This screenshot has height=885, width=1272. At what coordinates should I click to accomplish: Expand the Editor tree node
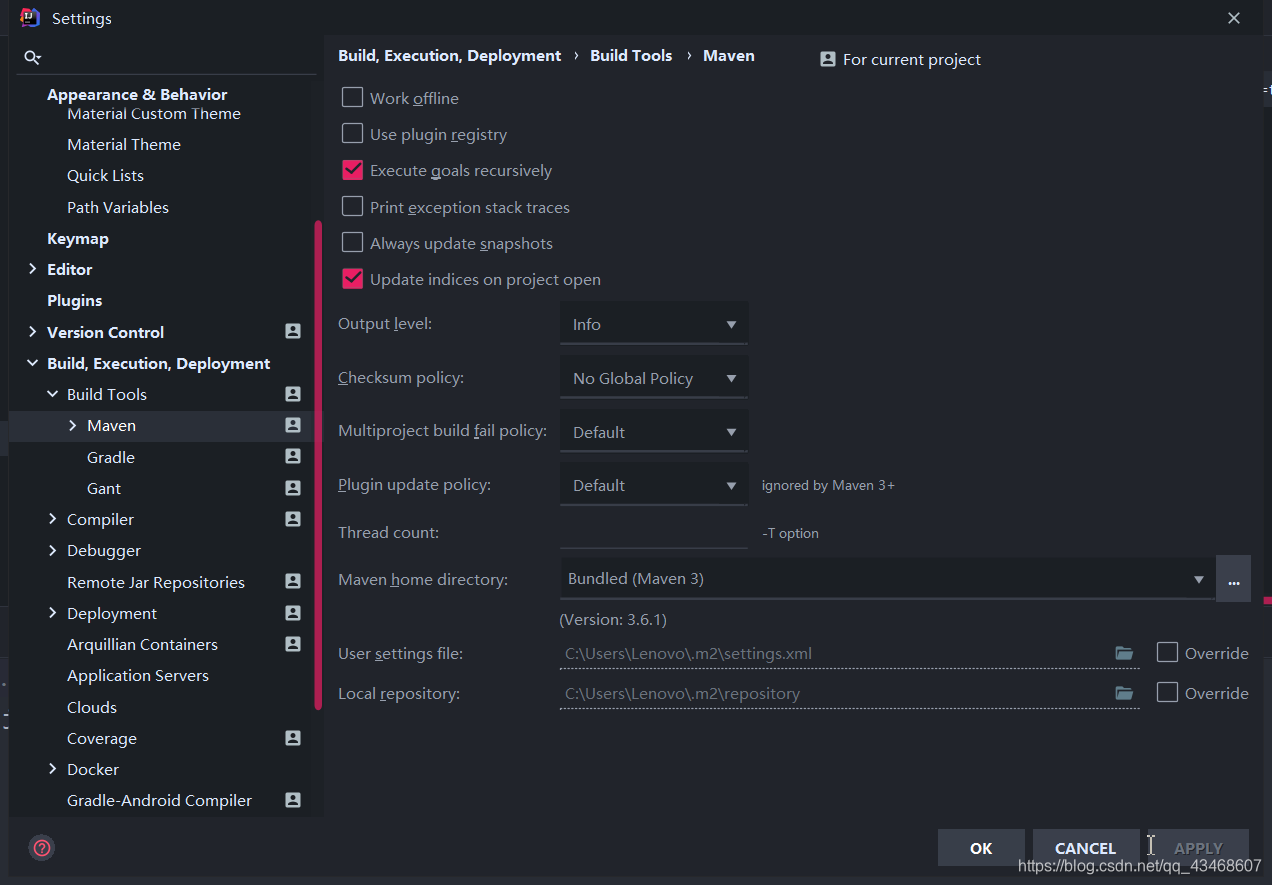click(33, 269)
